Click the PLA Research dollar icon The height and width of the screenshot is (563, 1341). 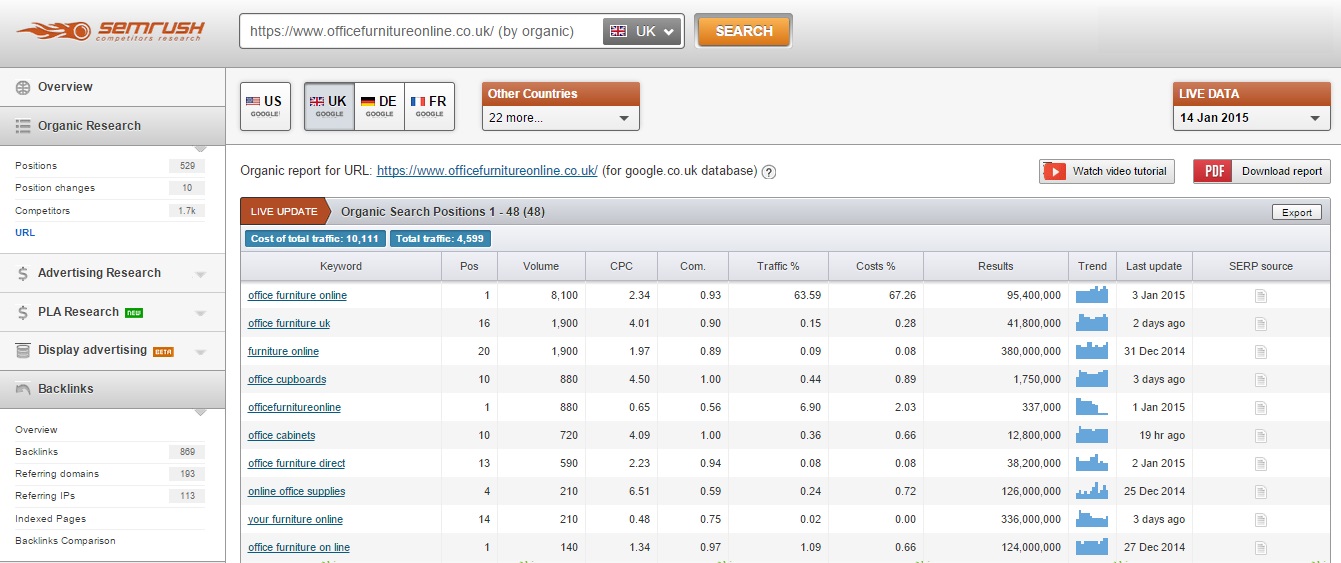pos(23,312)
